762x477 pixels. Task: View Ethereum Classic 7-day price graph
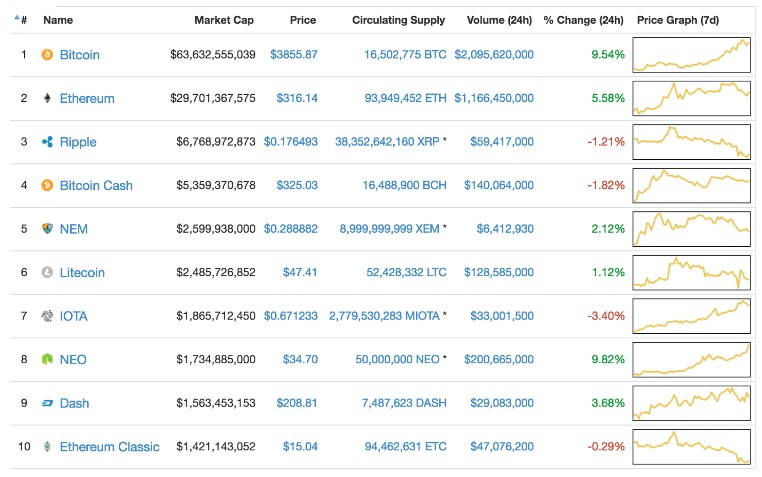(x=692, y=446)
